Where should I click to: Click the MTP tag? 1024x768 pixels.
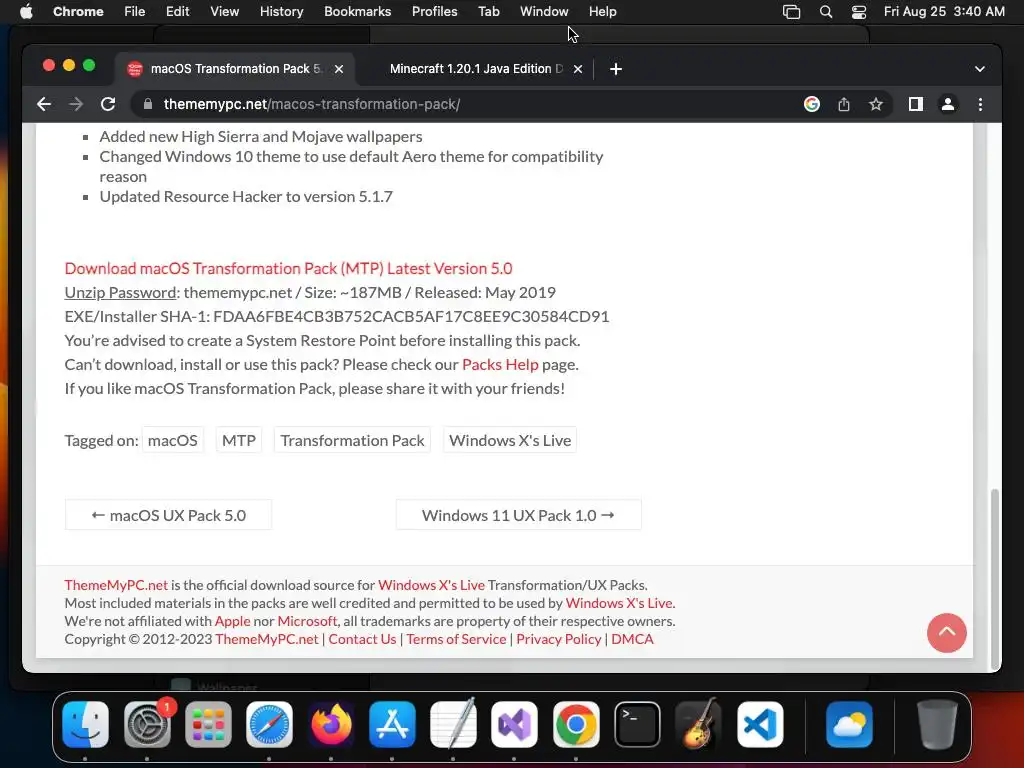tap(239, 440)
